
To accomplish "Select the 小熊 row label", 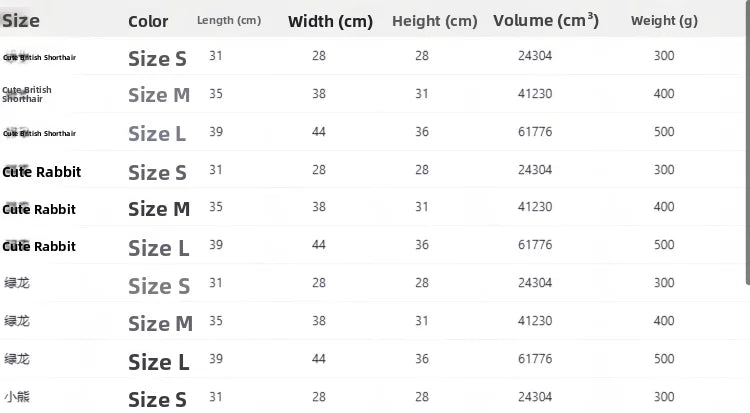I will pos(17,397).
